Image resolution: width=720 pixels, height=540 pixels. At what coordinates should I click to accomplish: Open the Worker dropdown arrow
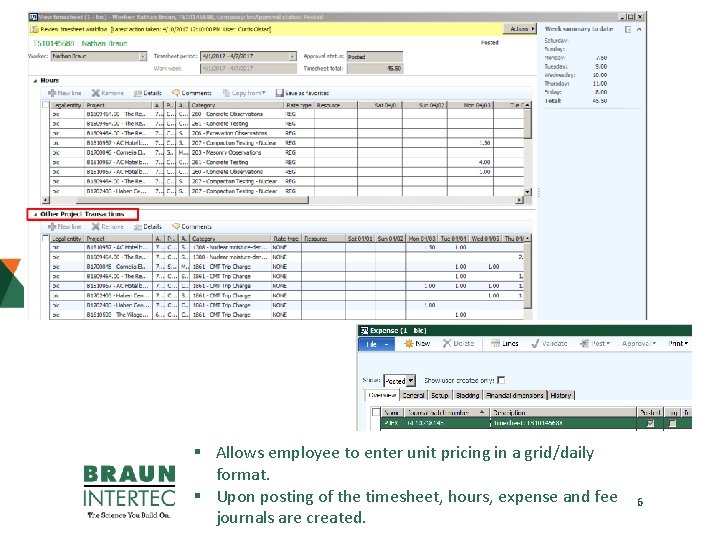pyautogui.click(x=143, y=56)
